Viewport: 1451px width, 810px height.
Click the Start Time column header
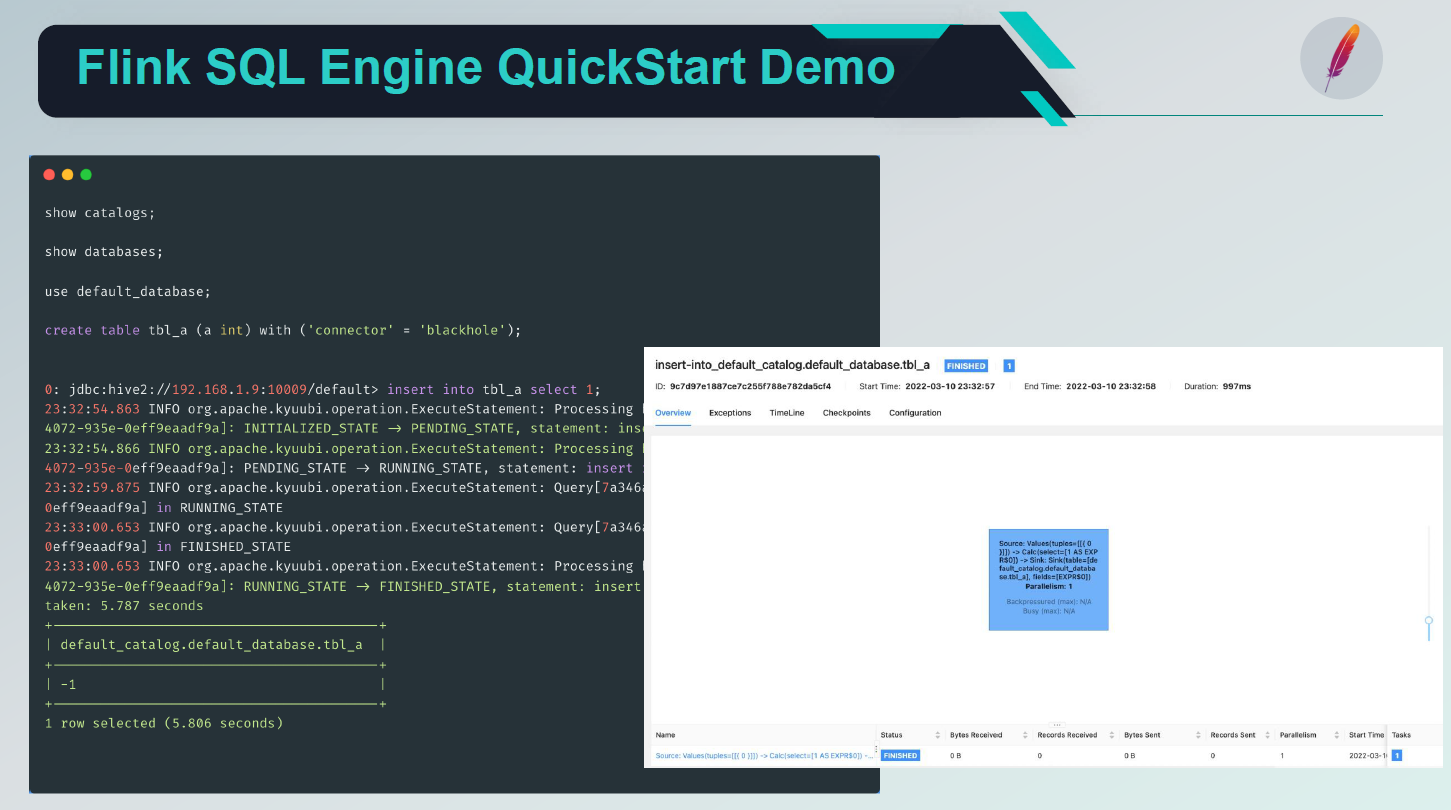[1366, 735]
